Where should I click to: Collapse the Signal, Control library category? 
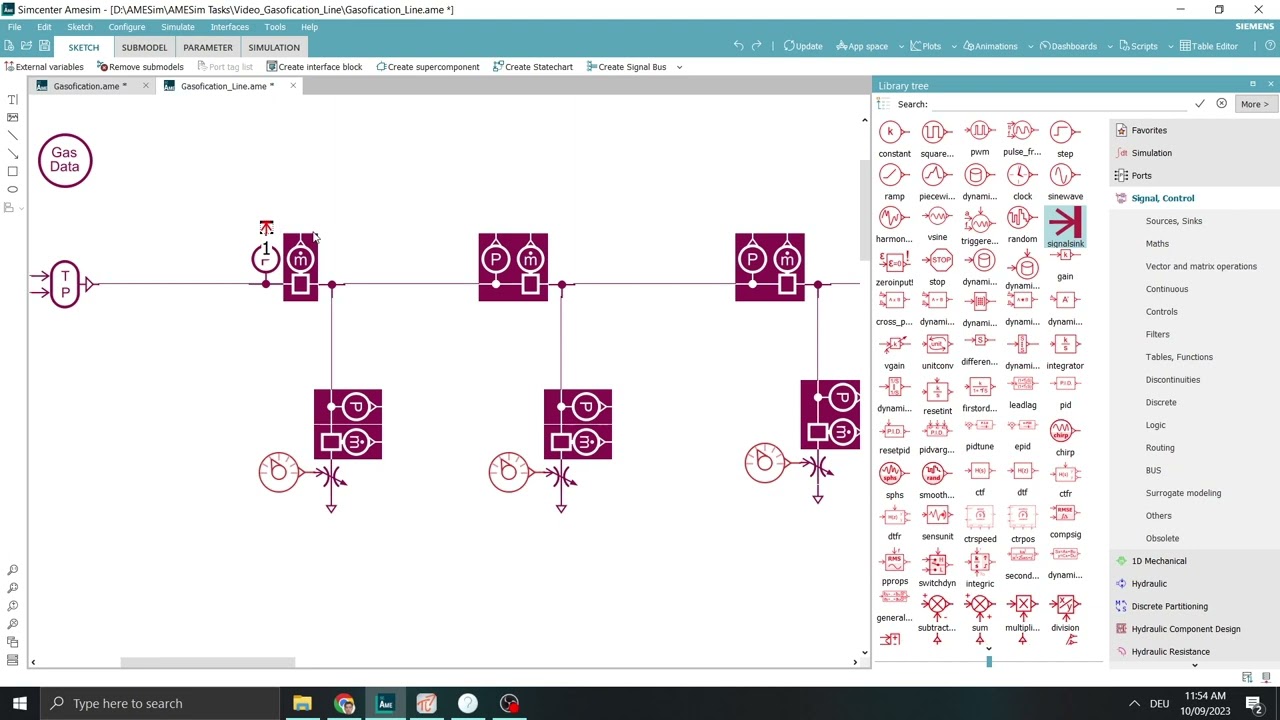[1162, 198]
